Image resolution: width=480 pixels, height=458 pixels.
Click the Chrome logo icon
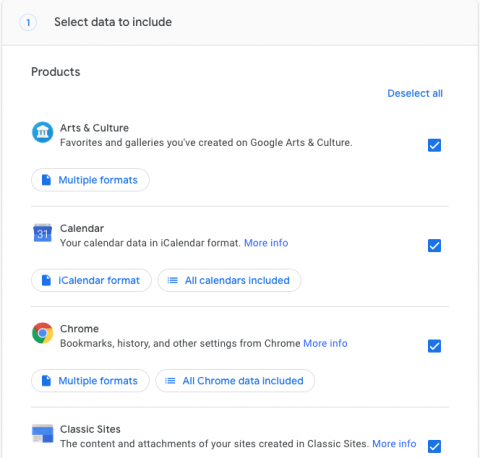(42, 333)
